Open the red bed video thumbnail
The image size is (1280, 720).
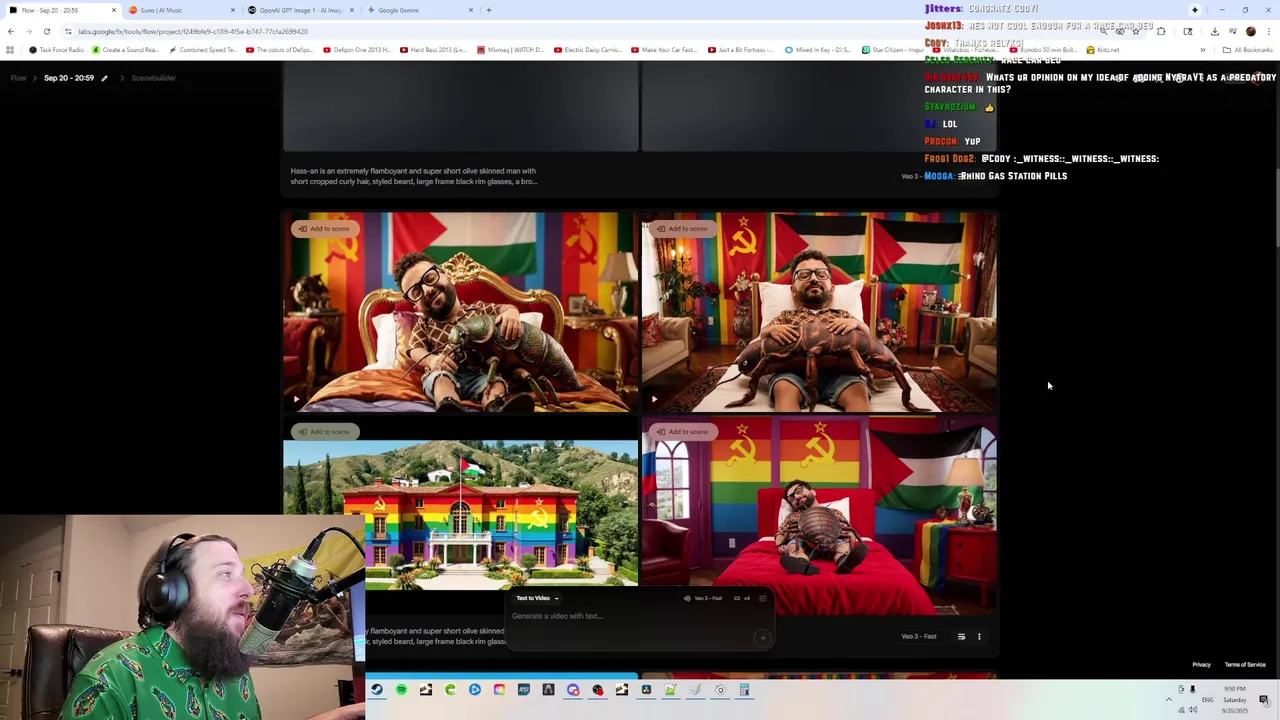(x=819, y=517)
